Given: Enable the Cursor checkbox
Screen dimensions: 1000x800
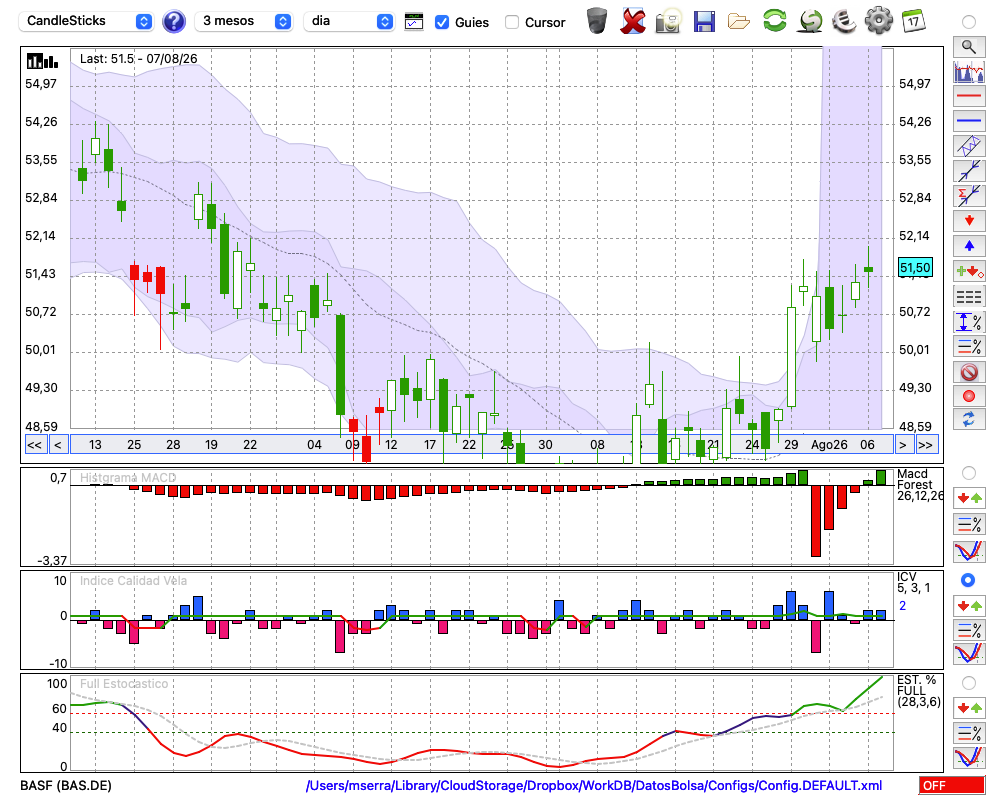Looking at the screenshot, I should [x=511, y=22].
